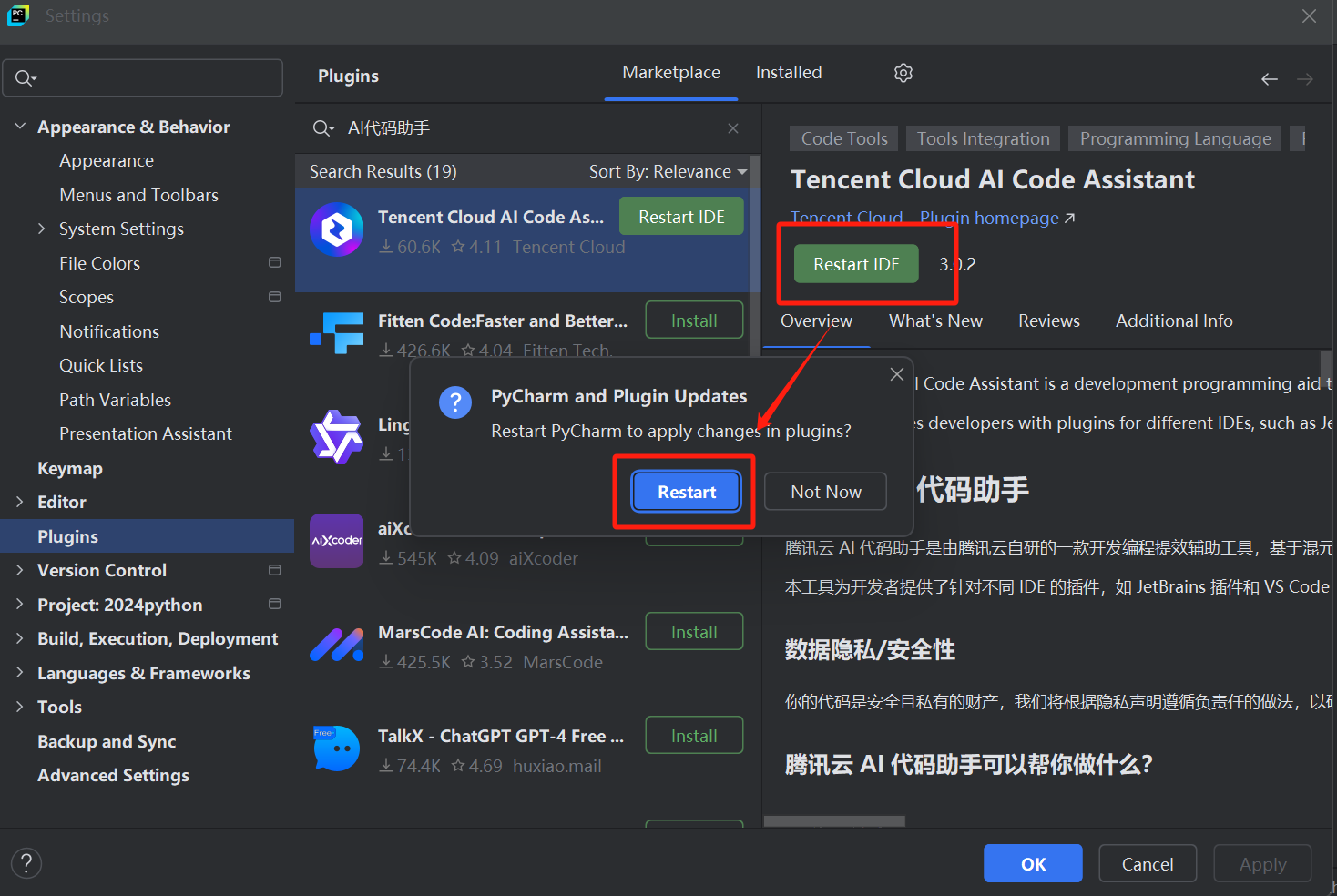
Task: Click the Scopes project-level icon
Action: point(274,297)
